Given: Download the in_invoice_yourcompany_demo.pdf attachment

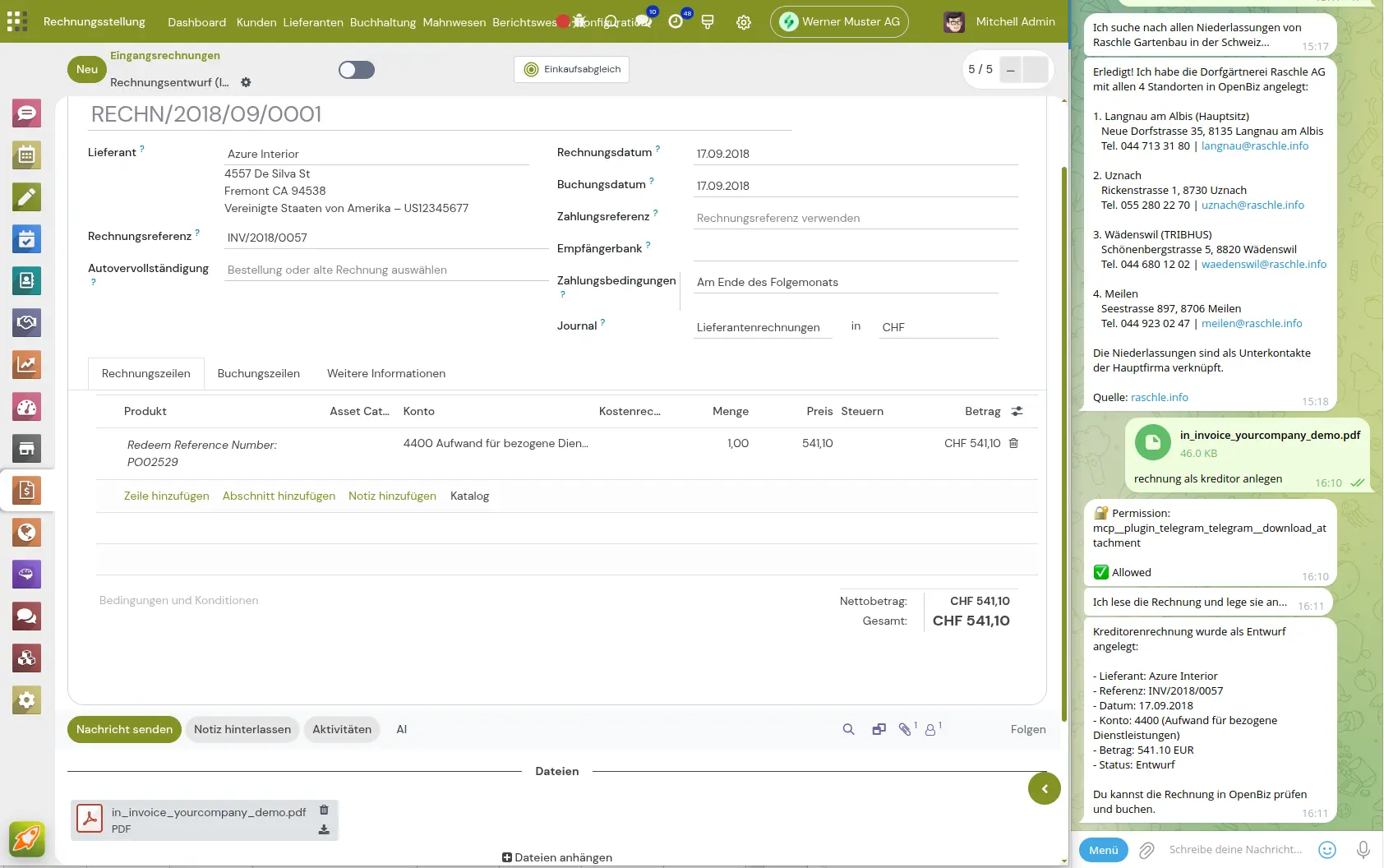Looking at the screenshot, I should pos(324,829).
